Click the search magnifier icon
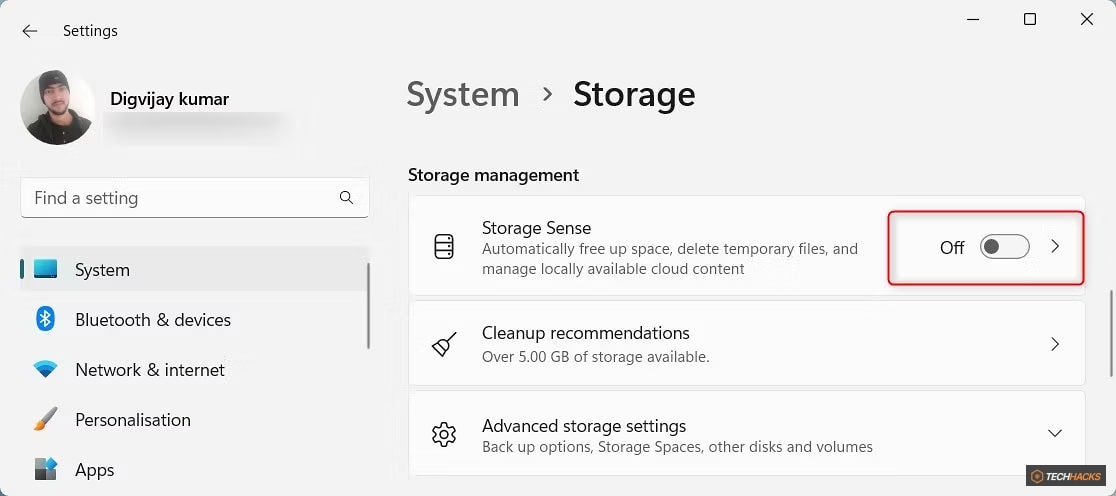The height and width of the screenshot is (496, 1116). pyautogui.click(x=346, y=198)
